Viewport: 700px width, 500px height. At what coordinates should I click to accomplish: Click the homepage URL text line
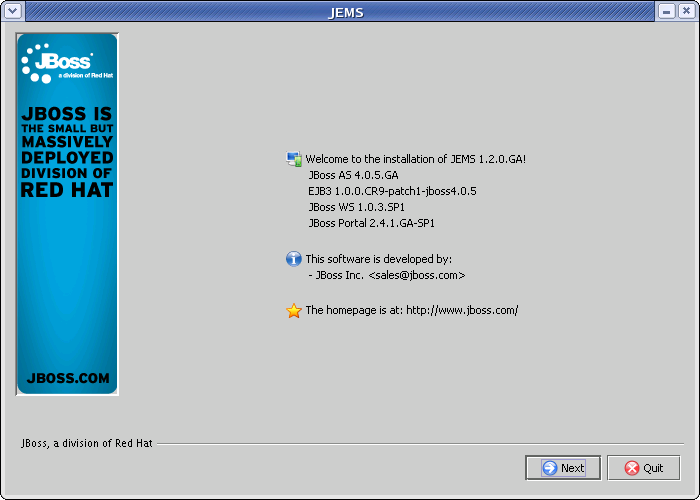pyautogui.click(x=412, y=310)
